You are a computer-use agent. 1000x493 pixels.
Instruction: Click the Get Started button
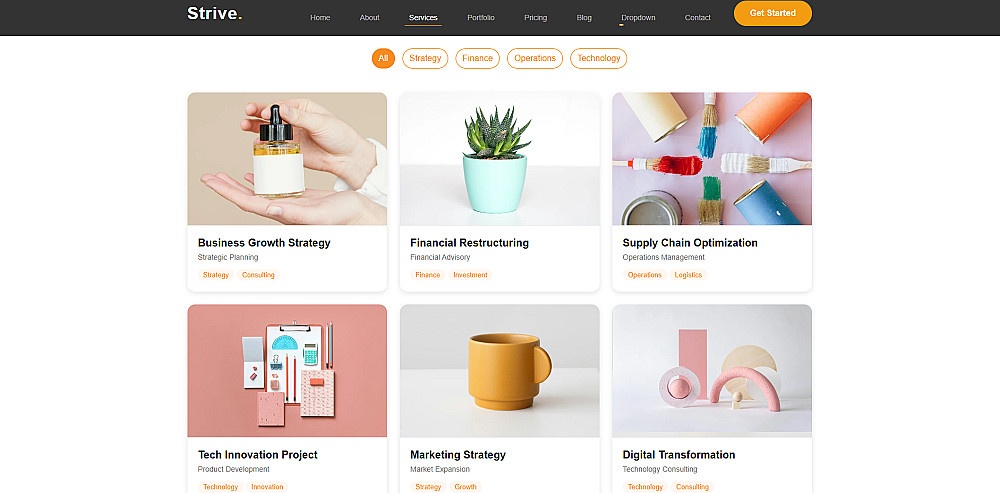coord(772,13)
